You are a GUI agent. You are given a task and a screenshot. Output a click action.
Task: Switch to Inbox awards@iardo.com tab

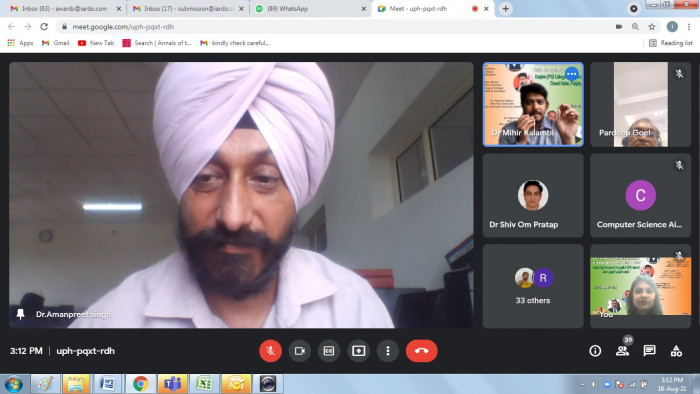(66, 8)
